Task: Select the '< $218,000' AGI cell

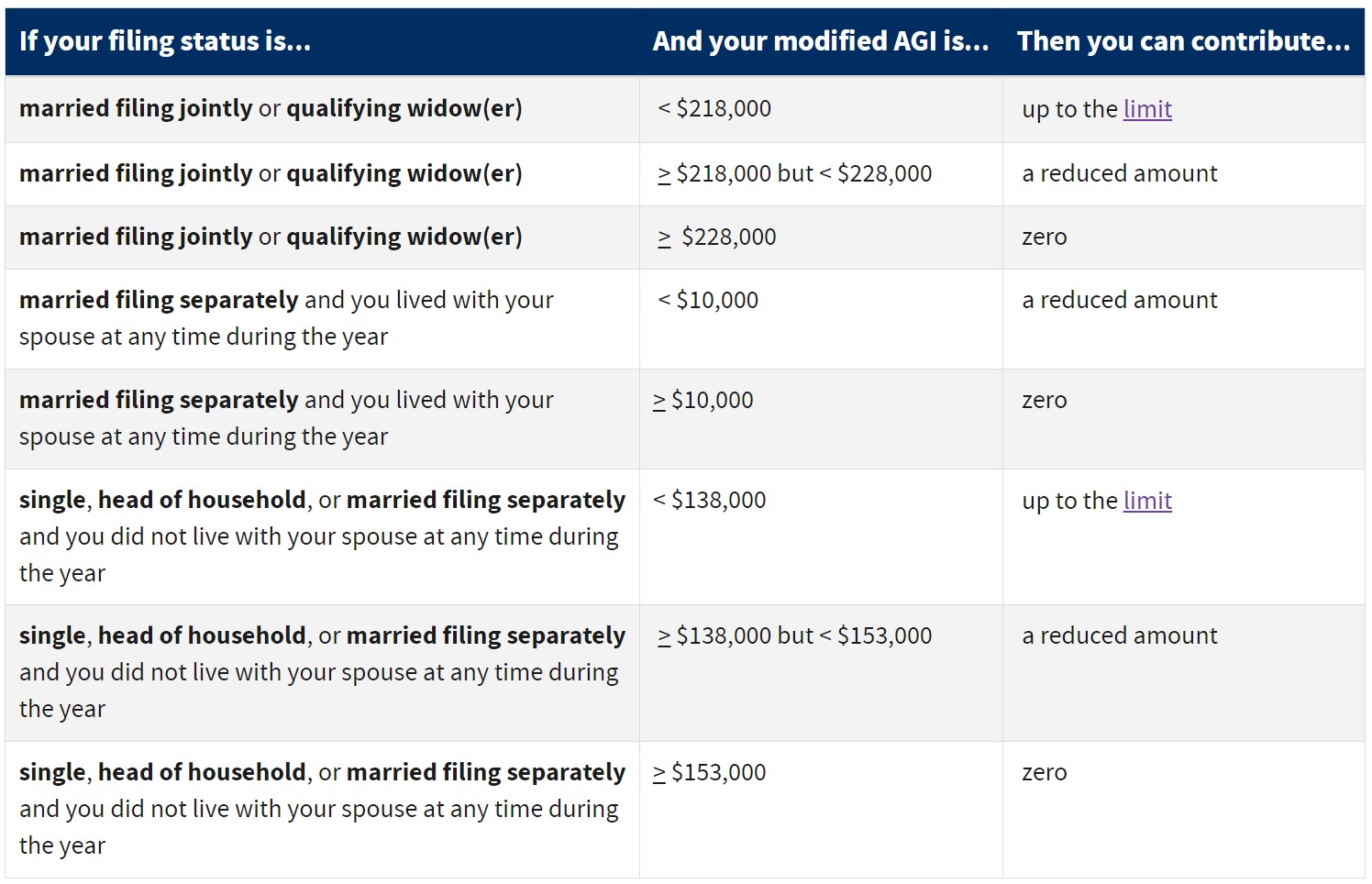Action: (821, 109)
